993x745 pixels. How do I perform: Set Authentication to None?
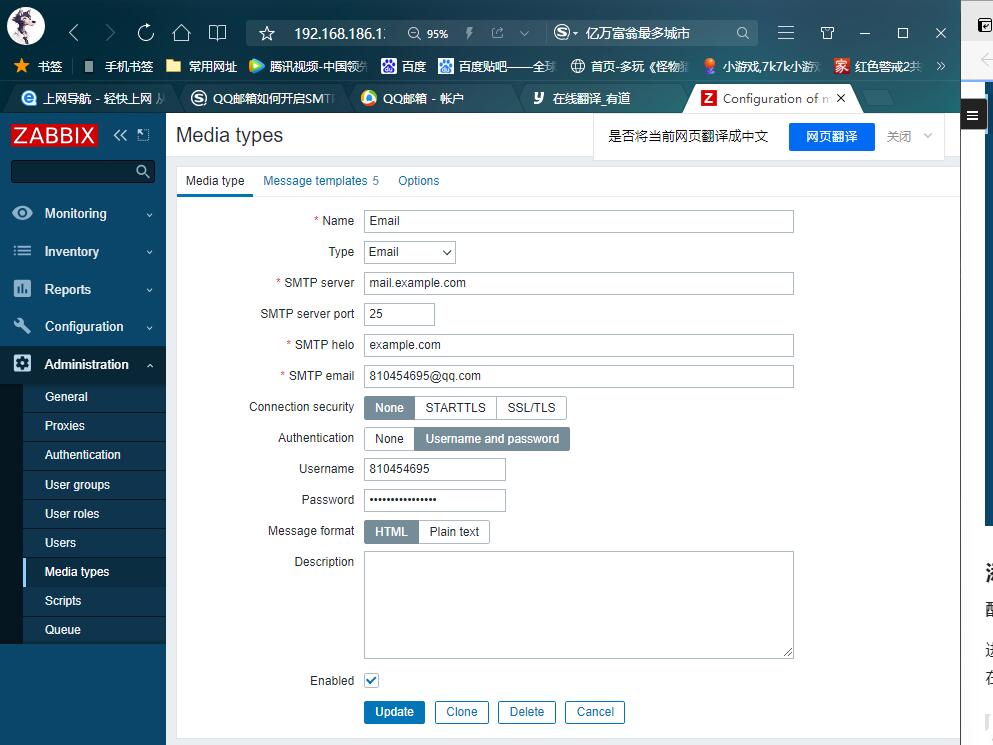pos(389,439)
